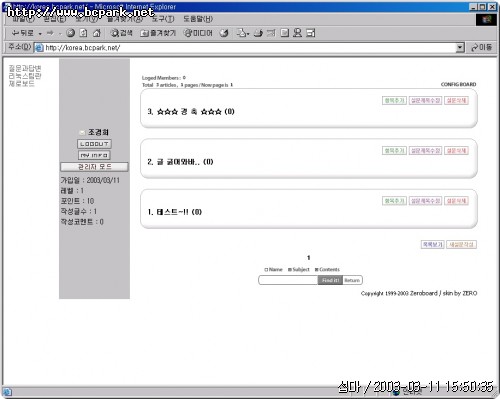
Task: Click the LOGOUT button
Action: [94, 144]
